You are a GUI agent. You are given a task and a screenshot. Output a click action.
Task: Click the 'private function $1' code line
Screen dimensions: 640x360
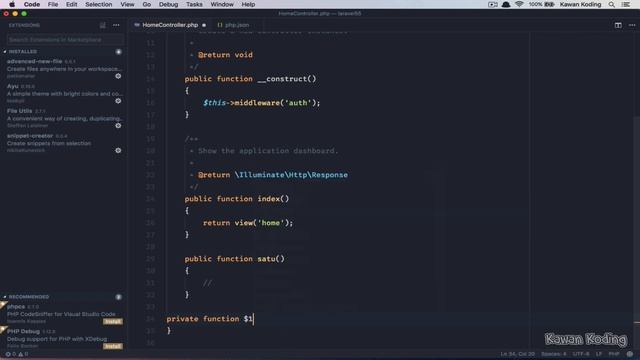[210, 319]
